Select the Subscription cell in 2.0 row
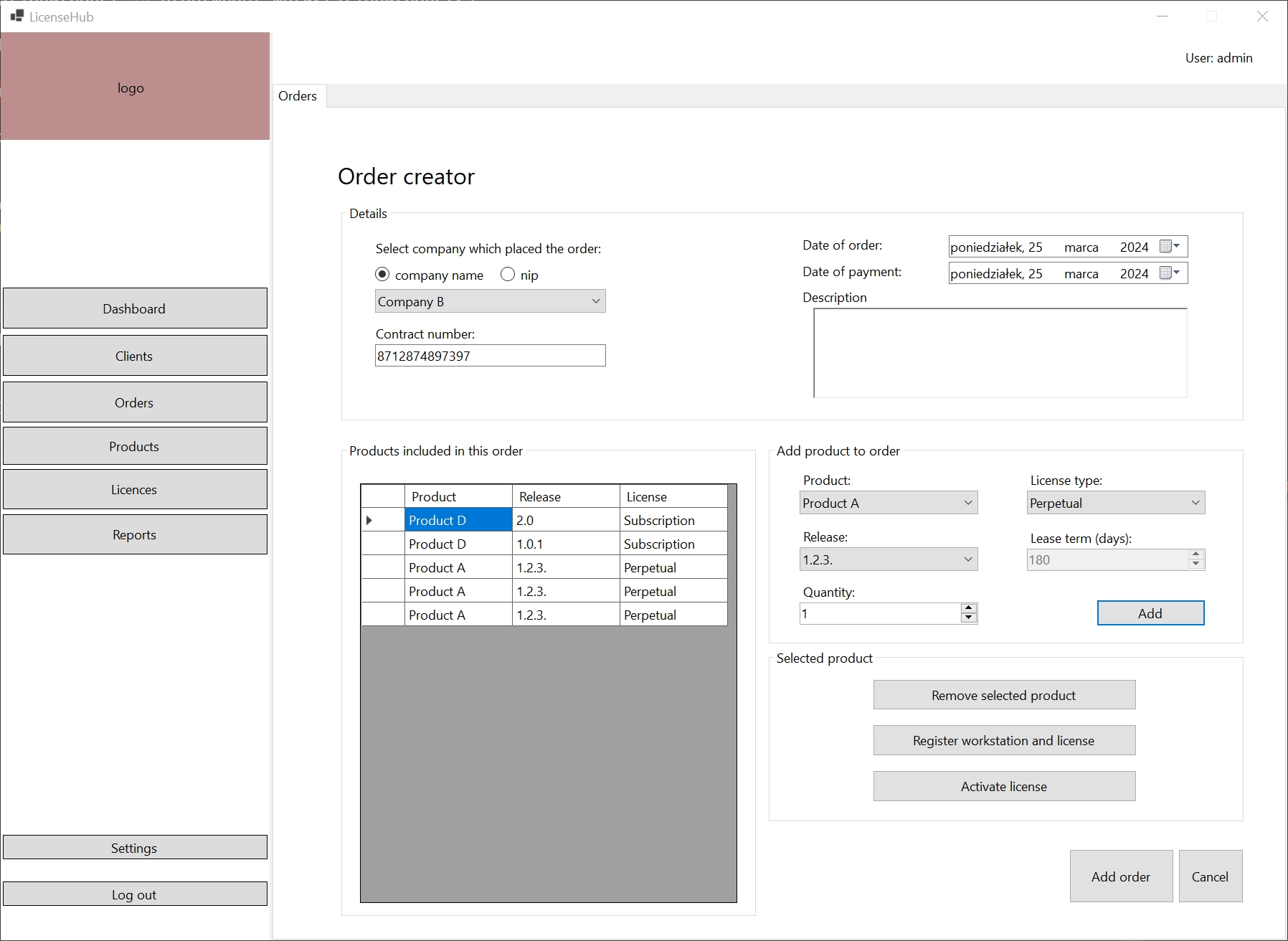 673,520
